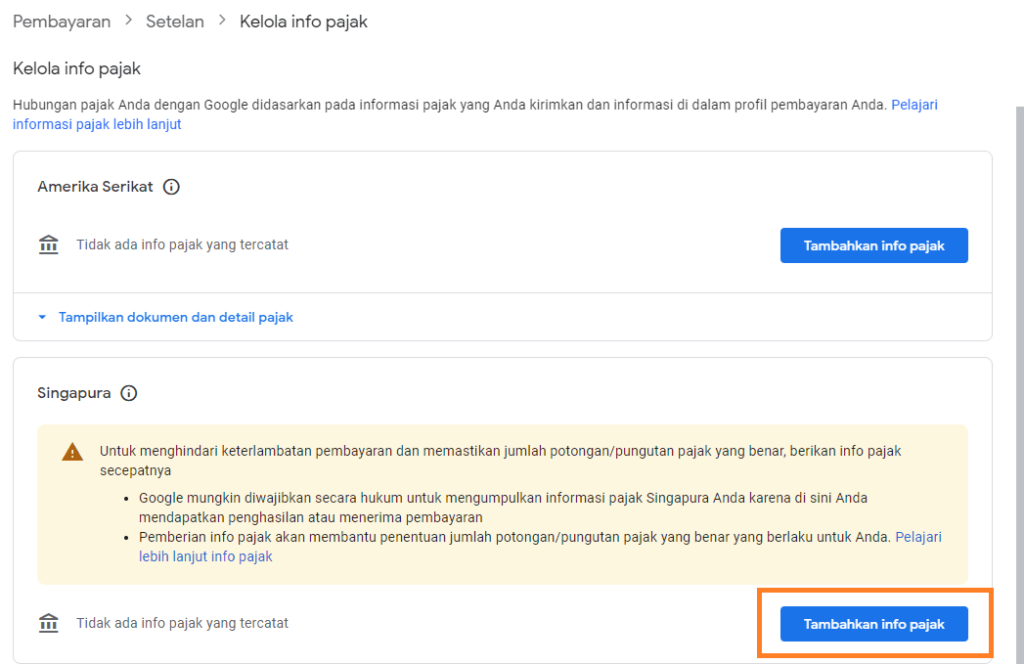Image resolution: width=1024 pixels, height=664 pixels.
Task: Click Tidak ada info pajak text under Singapura
Action: (x=182, y=623)
